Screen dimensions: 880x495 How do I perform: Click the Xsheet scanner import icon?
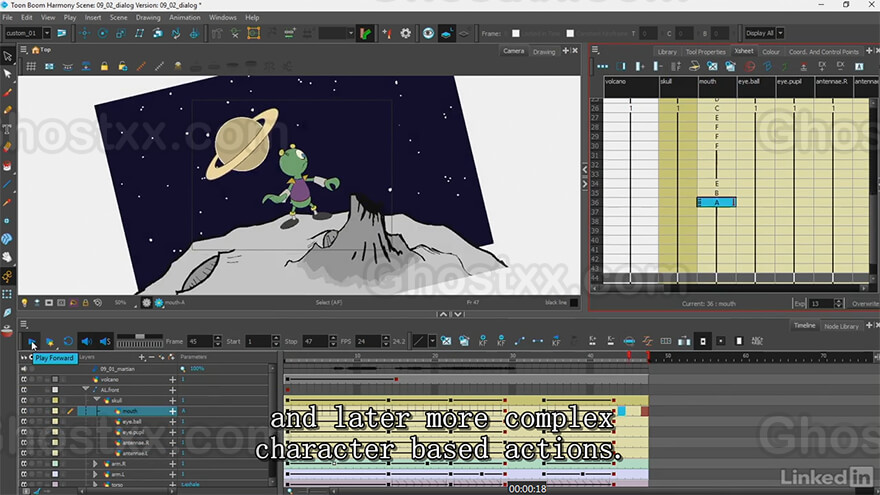point(694,66)
